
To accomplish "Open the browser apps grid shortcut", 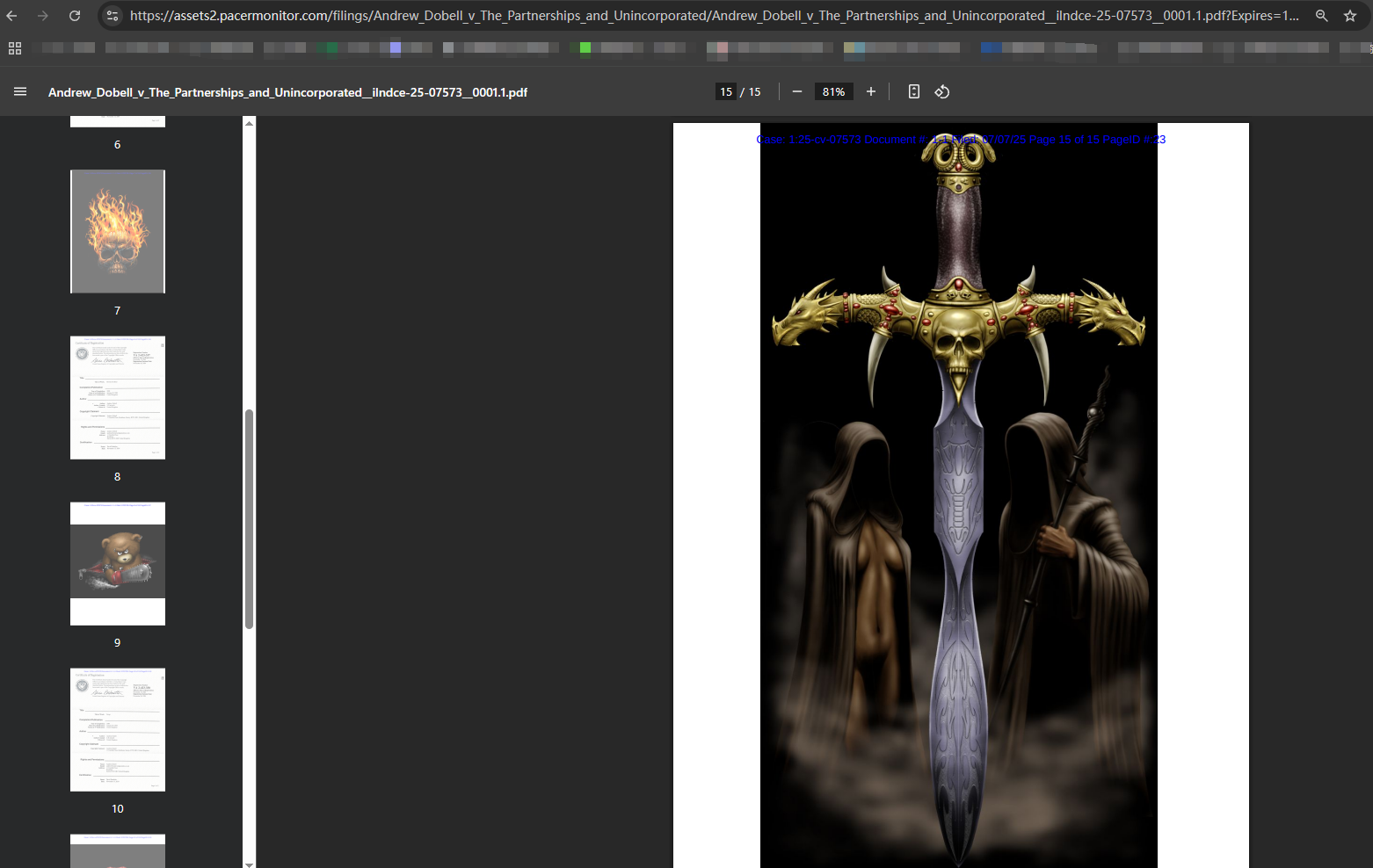I will click(15, 48).
